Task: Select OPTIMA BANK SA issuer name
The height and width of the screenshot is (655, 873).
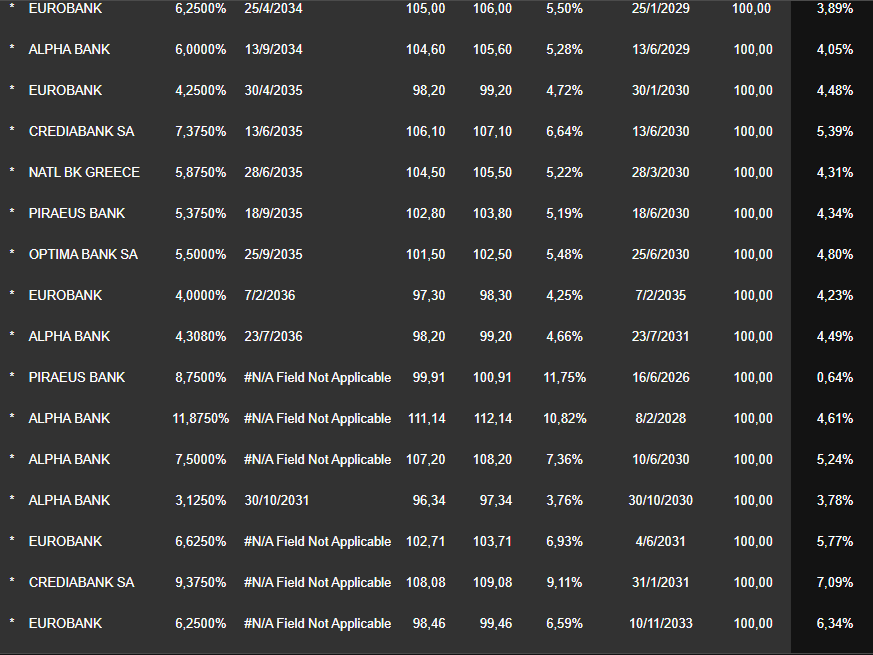Action: 83,255
